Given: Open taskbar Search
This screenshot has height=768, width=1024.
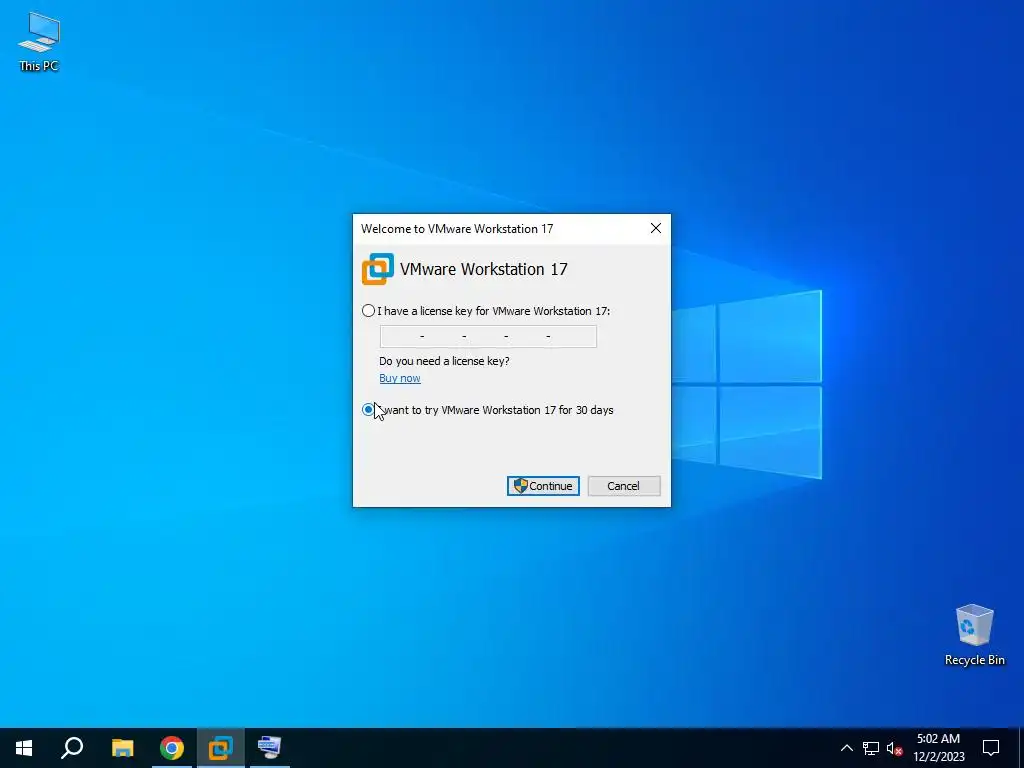Looking at the screenshot, I should tap(72, 748).
